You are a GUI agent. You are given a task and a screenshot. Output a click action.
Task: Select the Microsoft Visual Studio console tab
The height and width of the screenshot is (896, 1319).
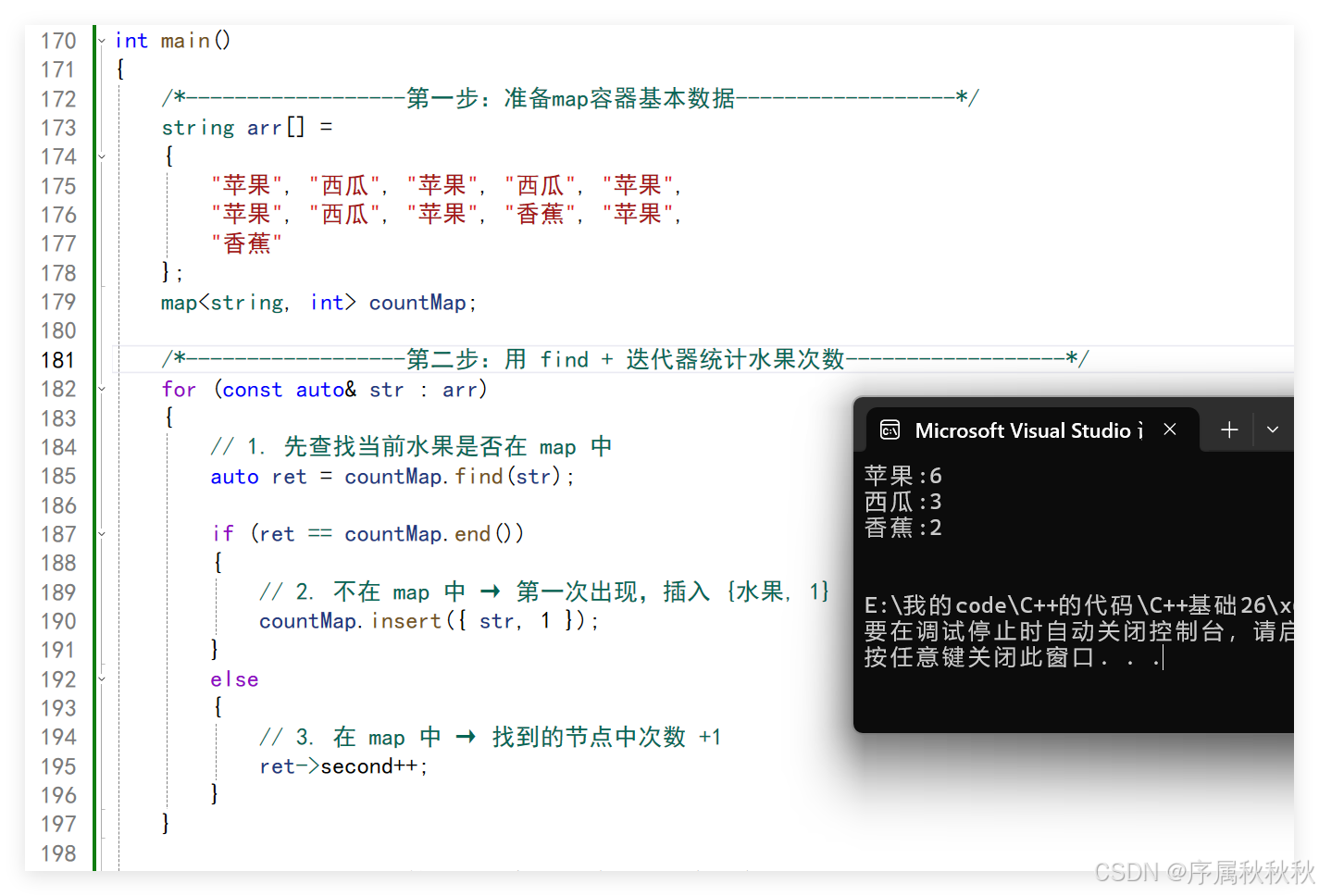pyautogui.click(x=1033, y=429)
